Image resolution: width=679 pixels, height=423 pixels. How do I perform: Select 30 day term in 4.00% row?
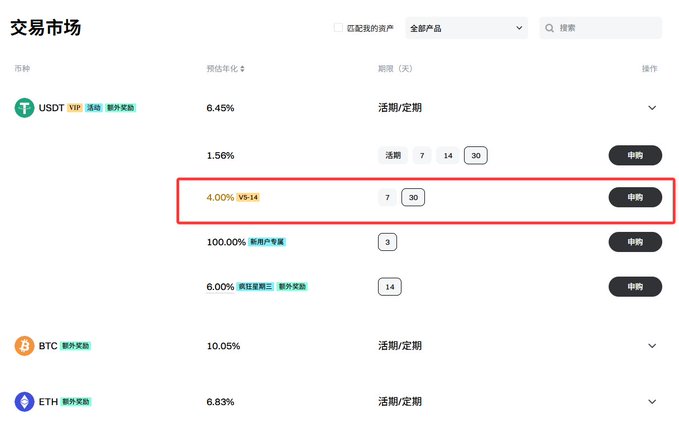(x=414, y=197)
